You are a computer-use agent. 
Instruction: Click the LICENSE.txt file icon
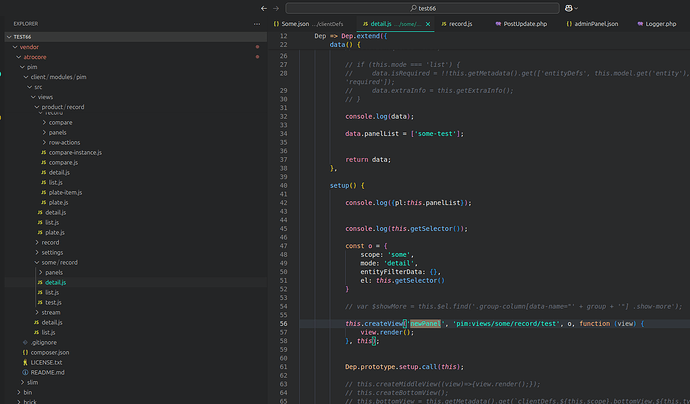pos(26,363)
